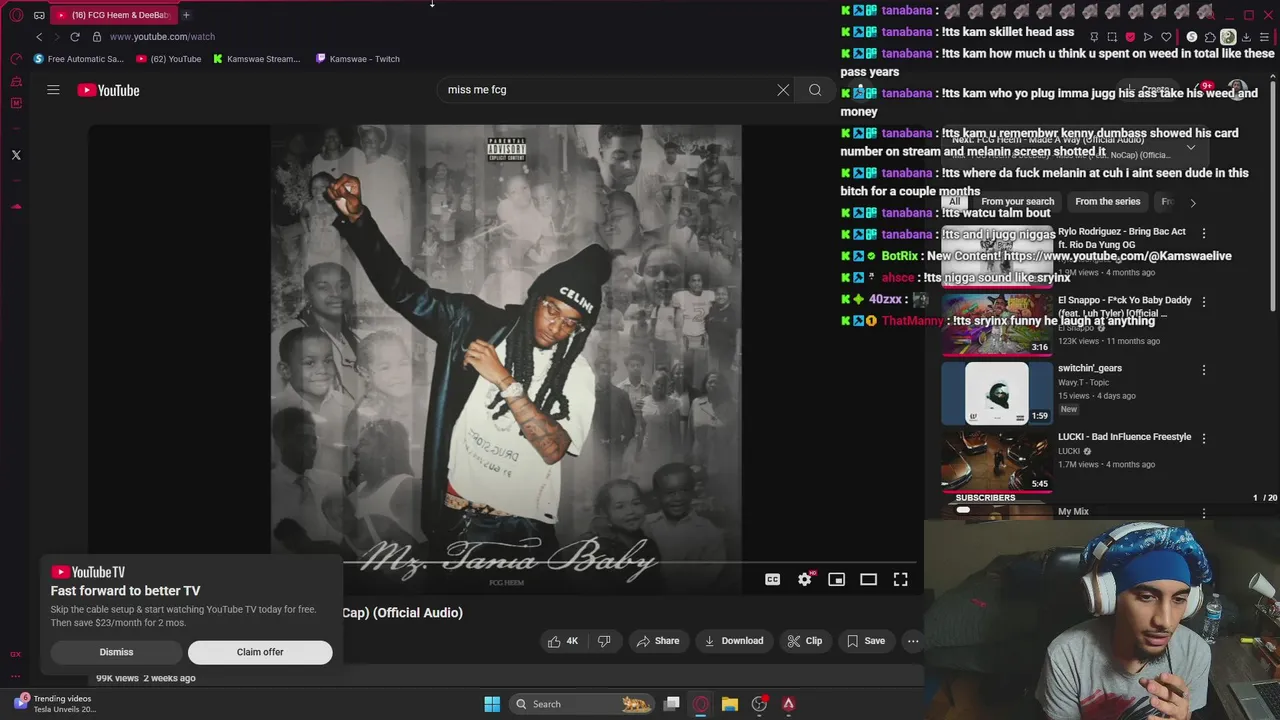Open more actions ellipsis under video
Screen dimensions: 1280x720
coord(912,641)
